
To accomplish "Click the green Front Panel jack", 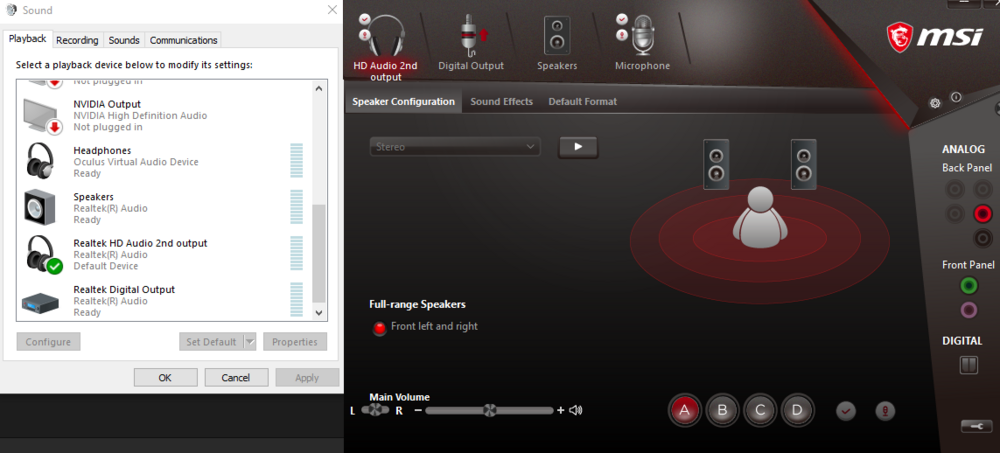I will [969, 285].
